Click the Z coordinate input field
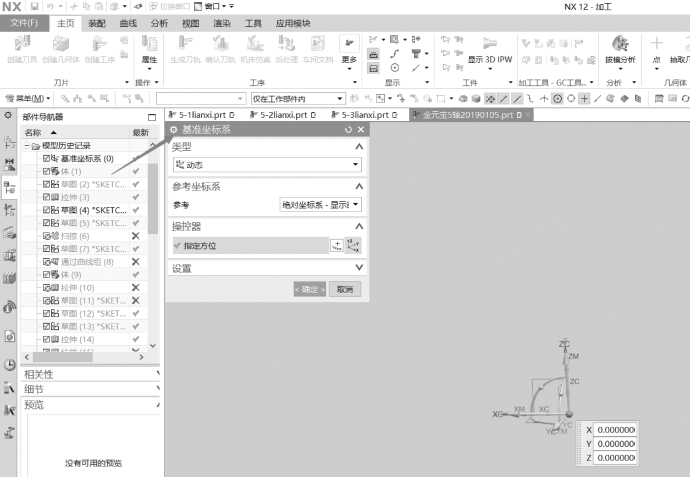690x477 pixels. click(x=615, y=458)
